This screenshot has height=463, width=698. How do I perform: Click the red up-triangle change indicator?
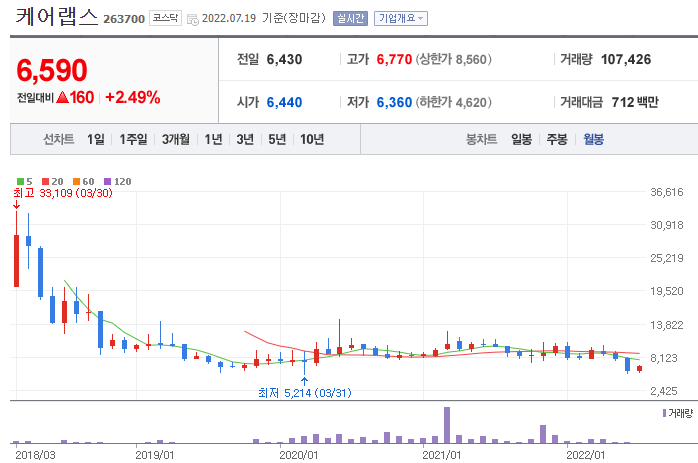tap(63, 97)
